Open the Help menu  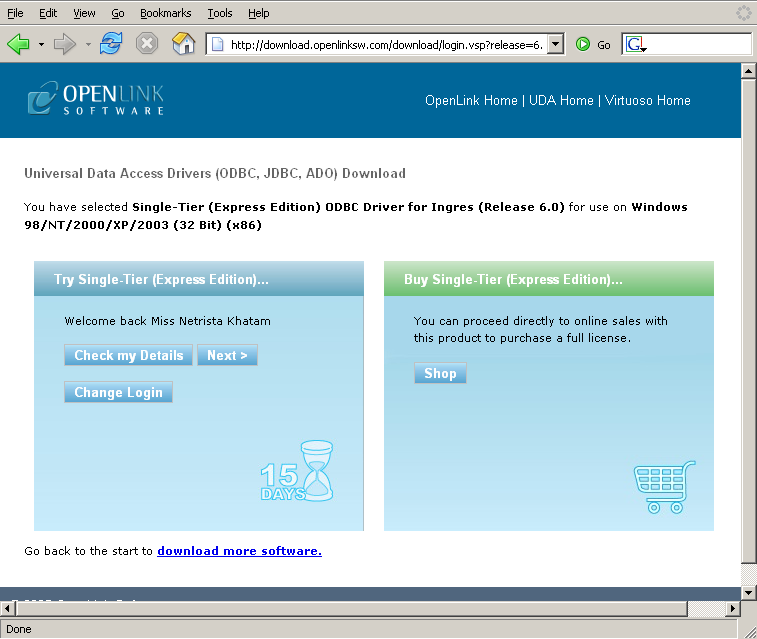(259, 13)
